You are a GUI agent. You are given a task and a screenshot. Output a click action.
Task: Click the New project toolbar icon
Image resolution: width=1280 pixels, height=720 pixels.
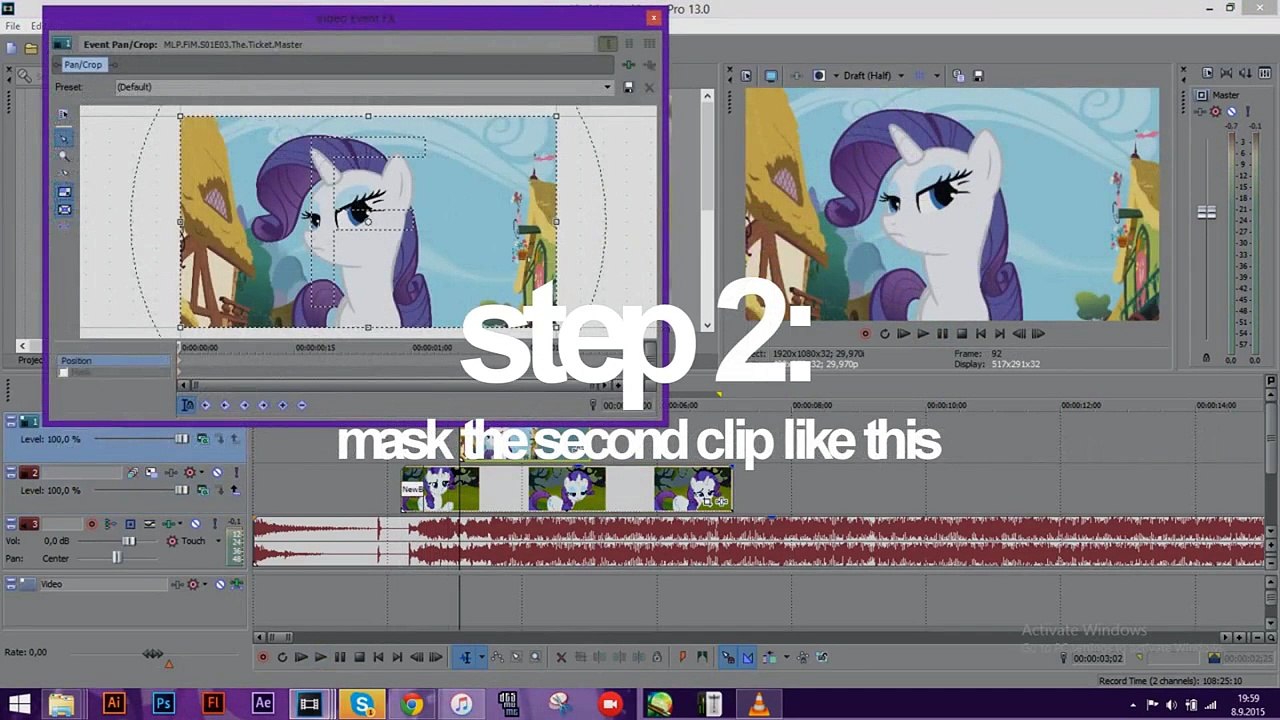coord(11,47)
